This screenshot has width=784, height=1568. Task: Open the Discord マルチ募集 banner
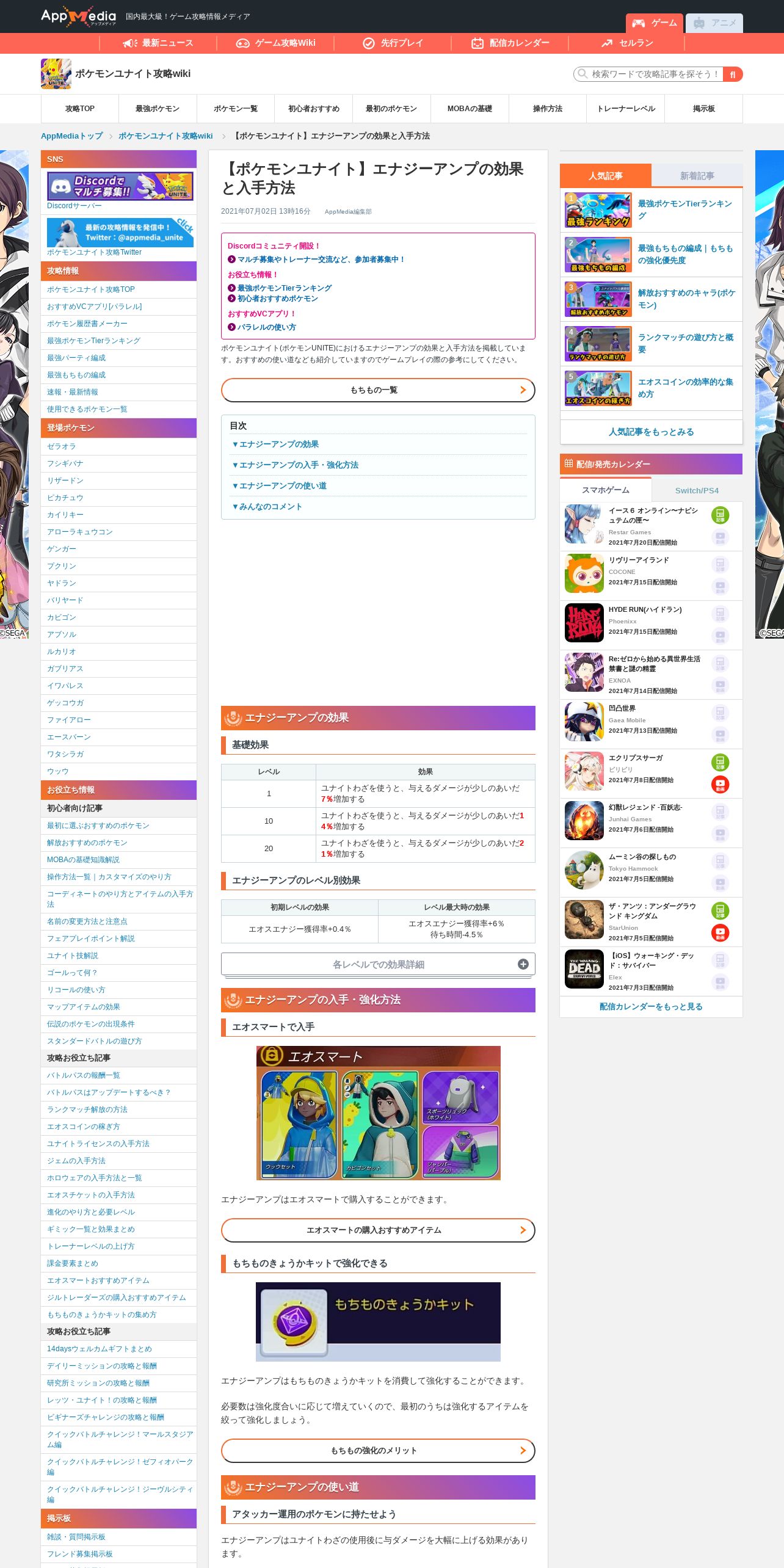tap(120, 186)
